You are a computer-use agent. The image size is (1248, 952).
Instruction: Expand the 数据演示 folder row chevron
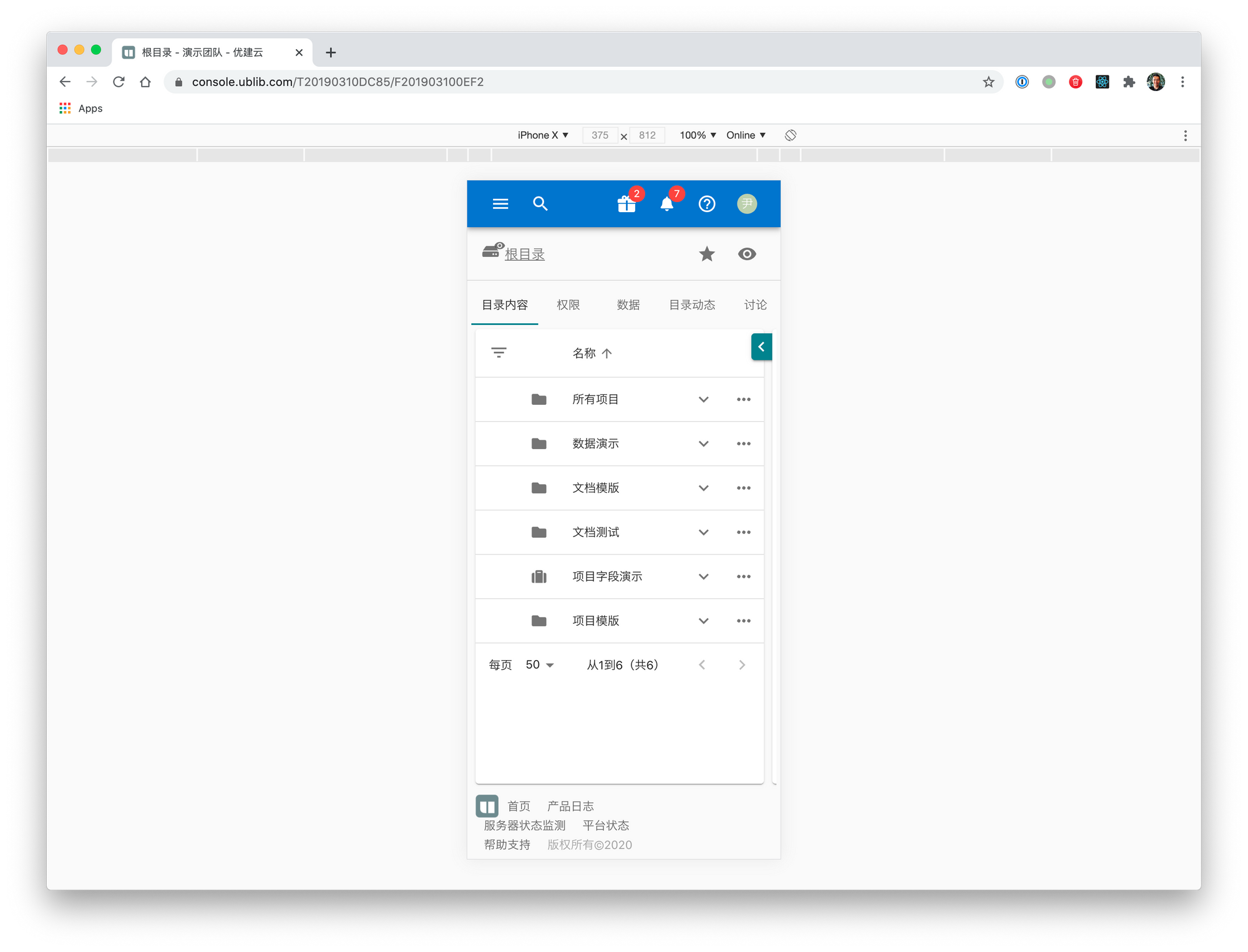(703, 444)
